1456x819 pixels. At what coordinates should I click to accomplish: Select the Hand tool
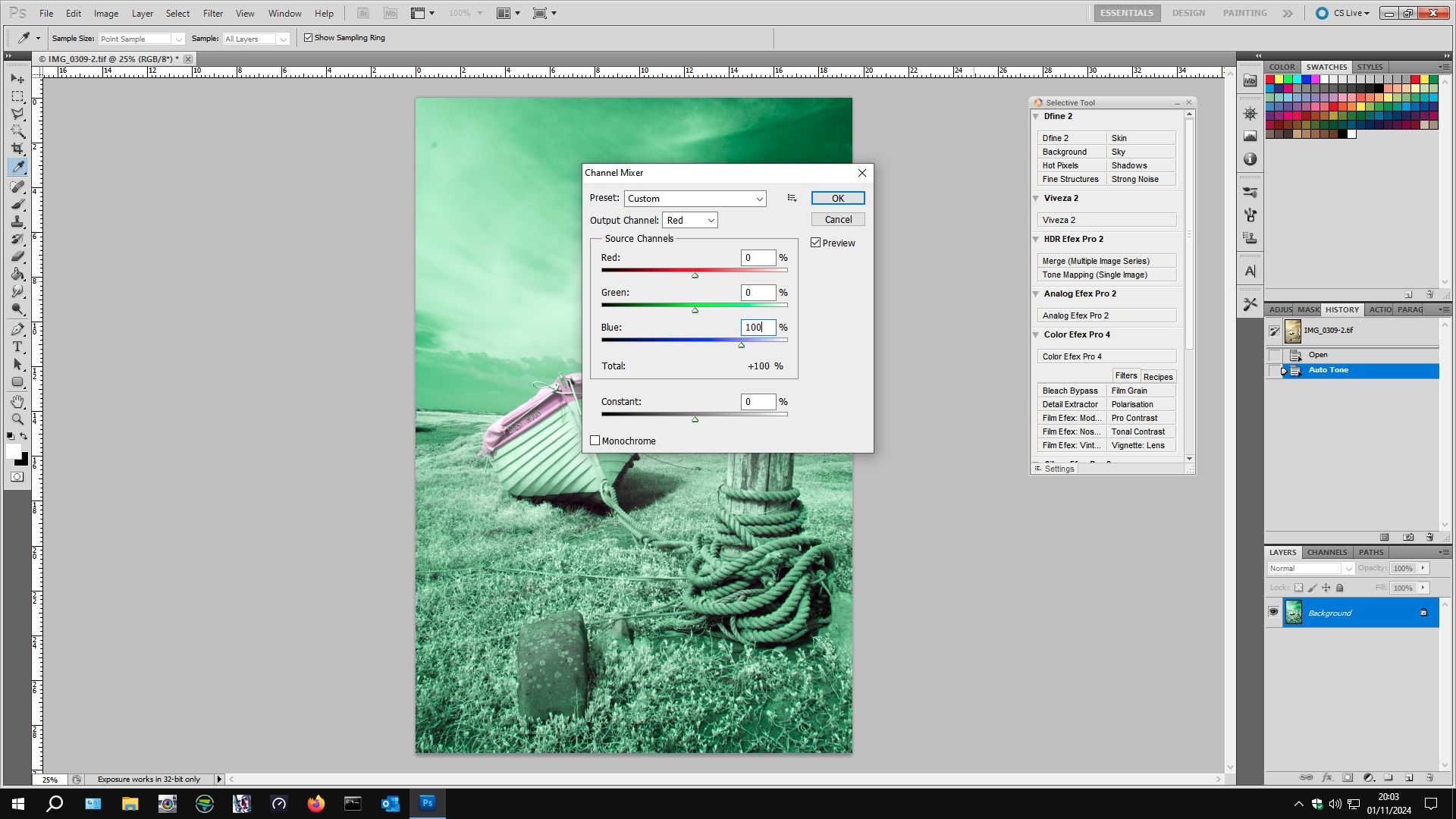pos(17,401)
